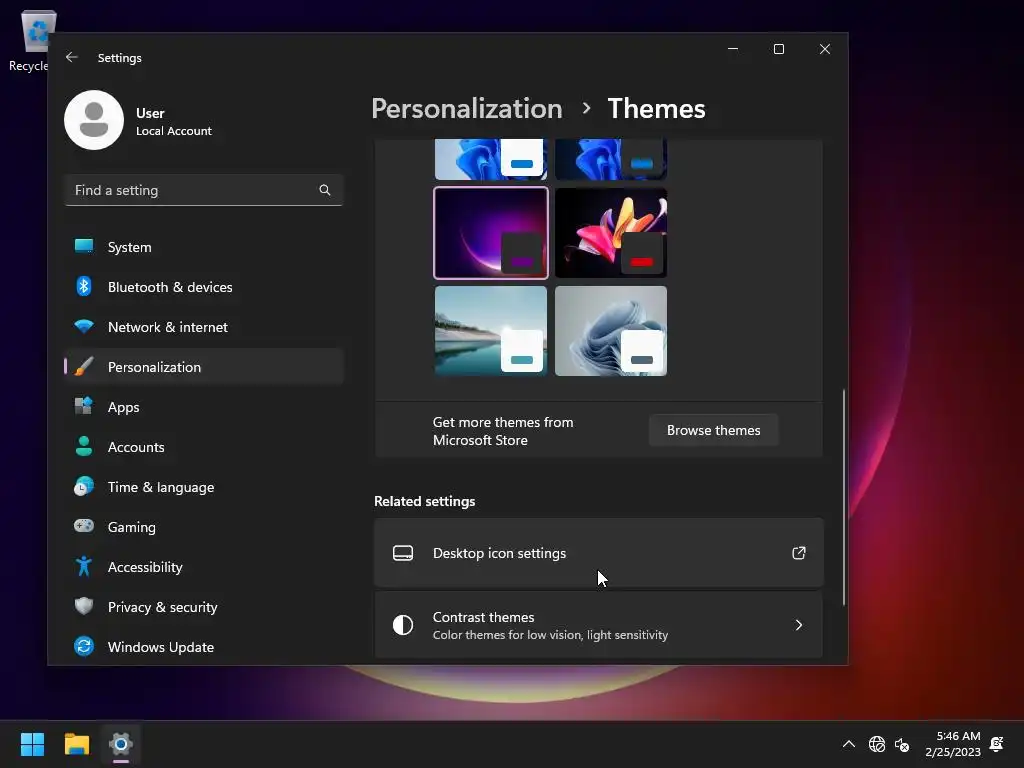
Task: Show hidden tray icons chevron
Action: point(848,744)
